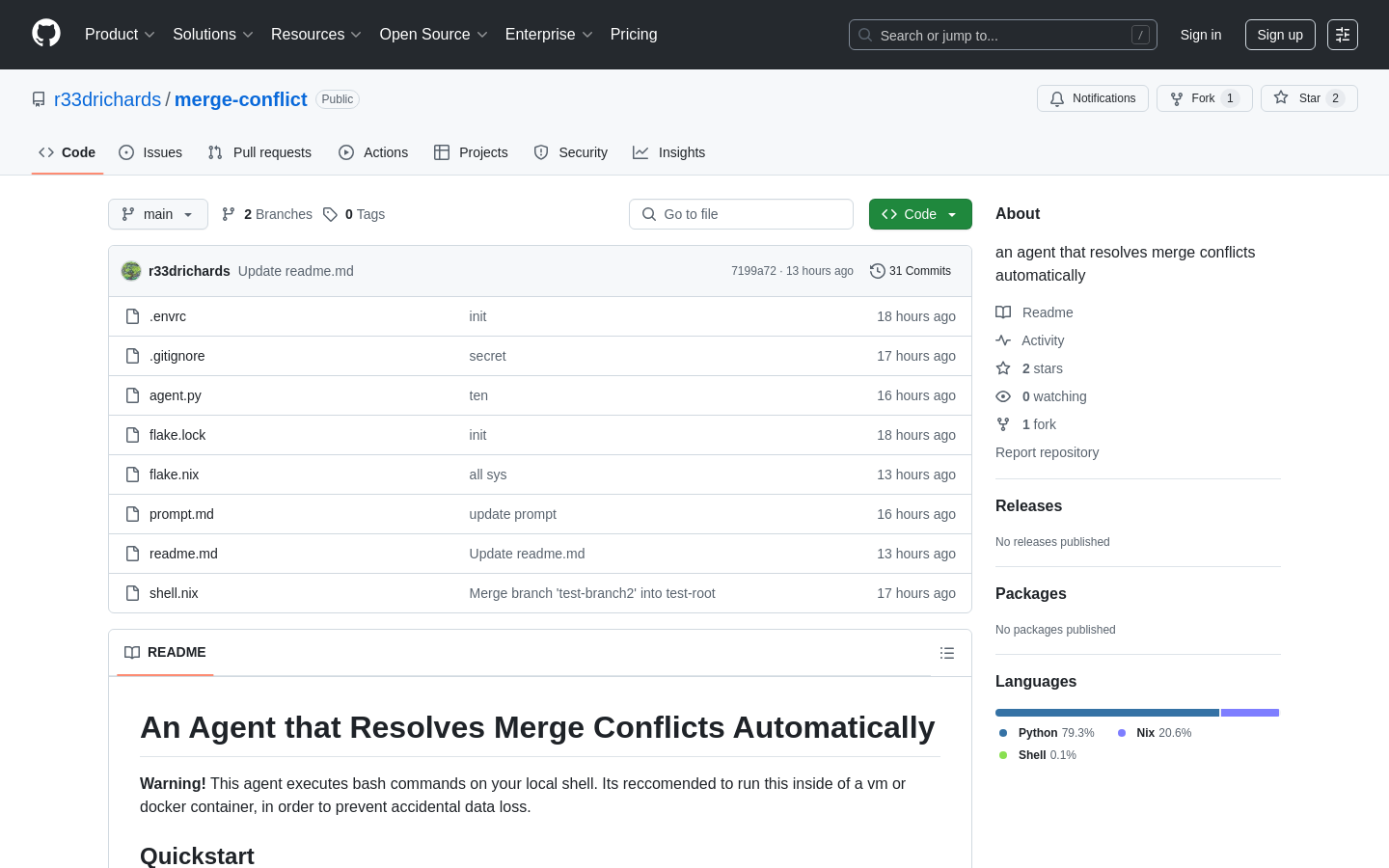
Task: Open the README outline list icon
Action: [947, 653]
